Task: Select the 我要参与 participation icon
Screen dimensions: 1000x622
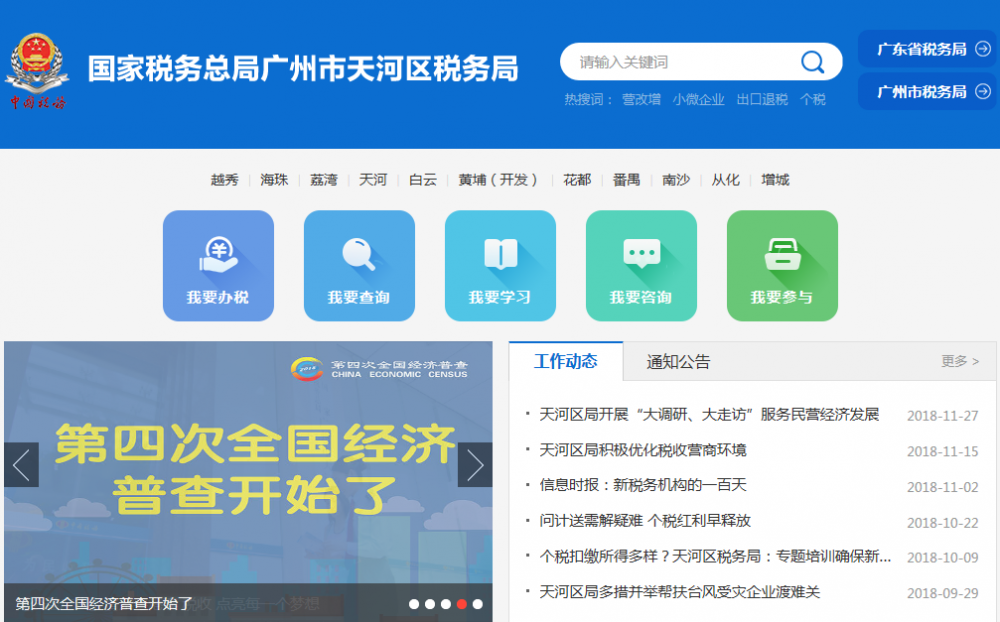Action: (782, 265)
